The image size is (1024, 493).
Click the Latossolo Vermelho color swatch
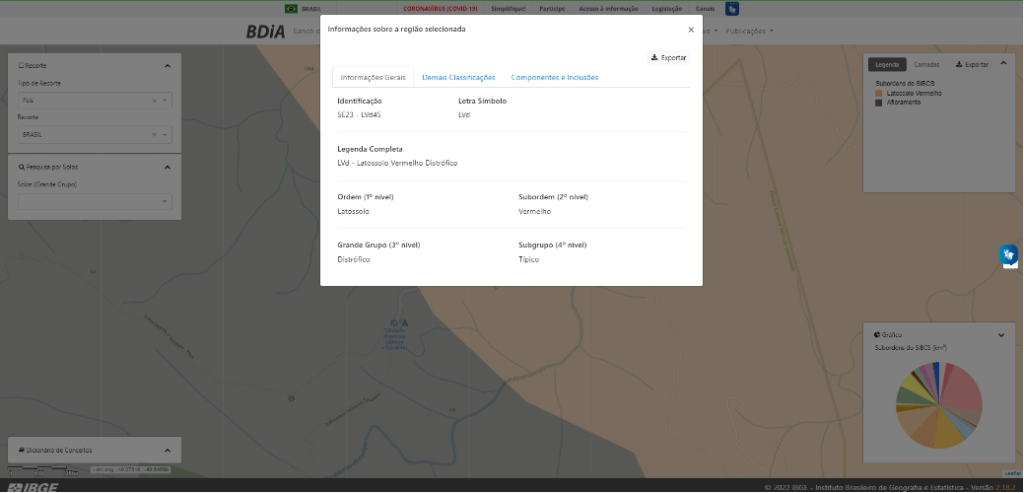point(879,93)
